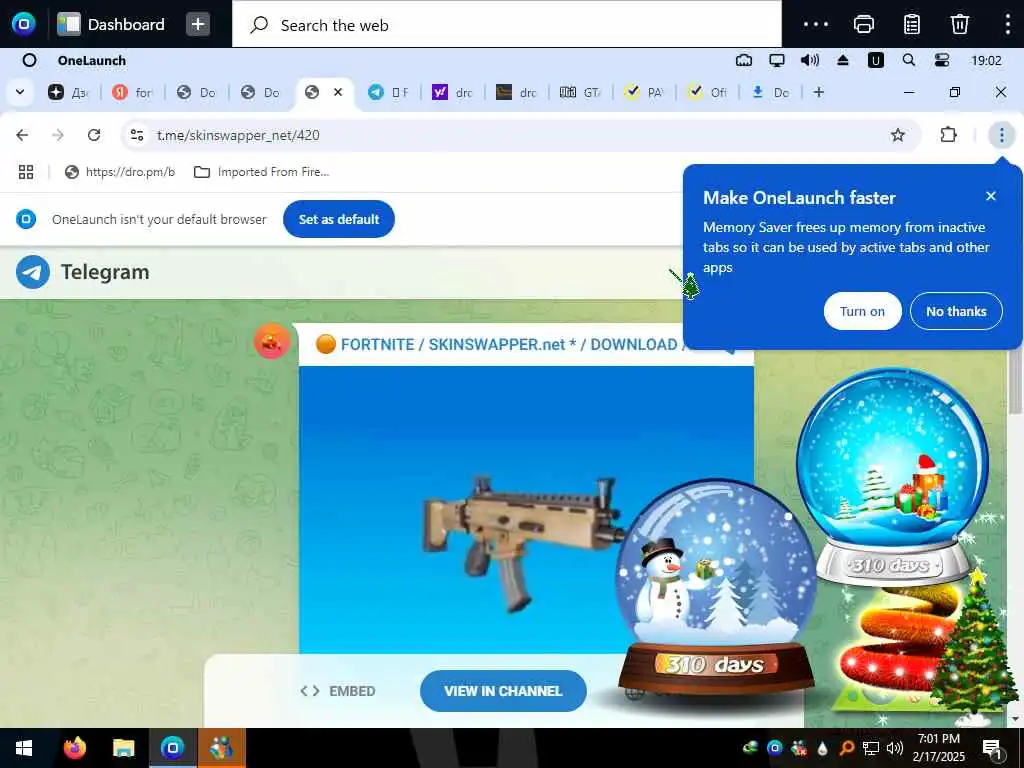Screen dimensions: 1024x768
Task: Click the 19:02 clock in panel bar
Action: (986, 61)
